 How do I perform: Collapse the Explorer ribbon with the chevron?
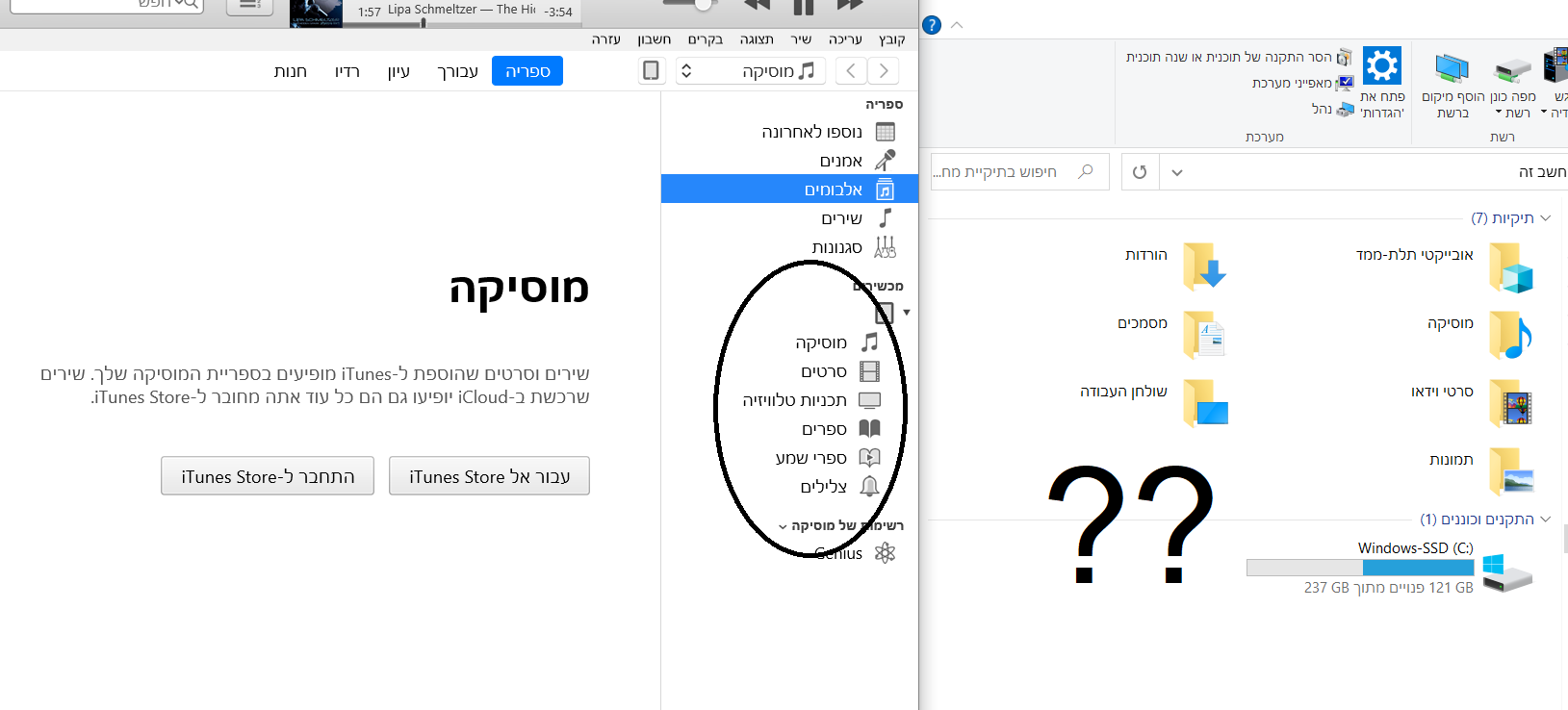click(x=957, y=25)
